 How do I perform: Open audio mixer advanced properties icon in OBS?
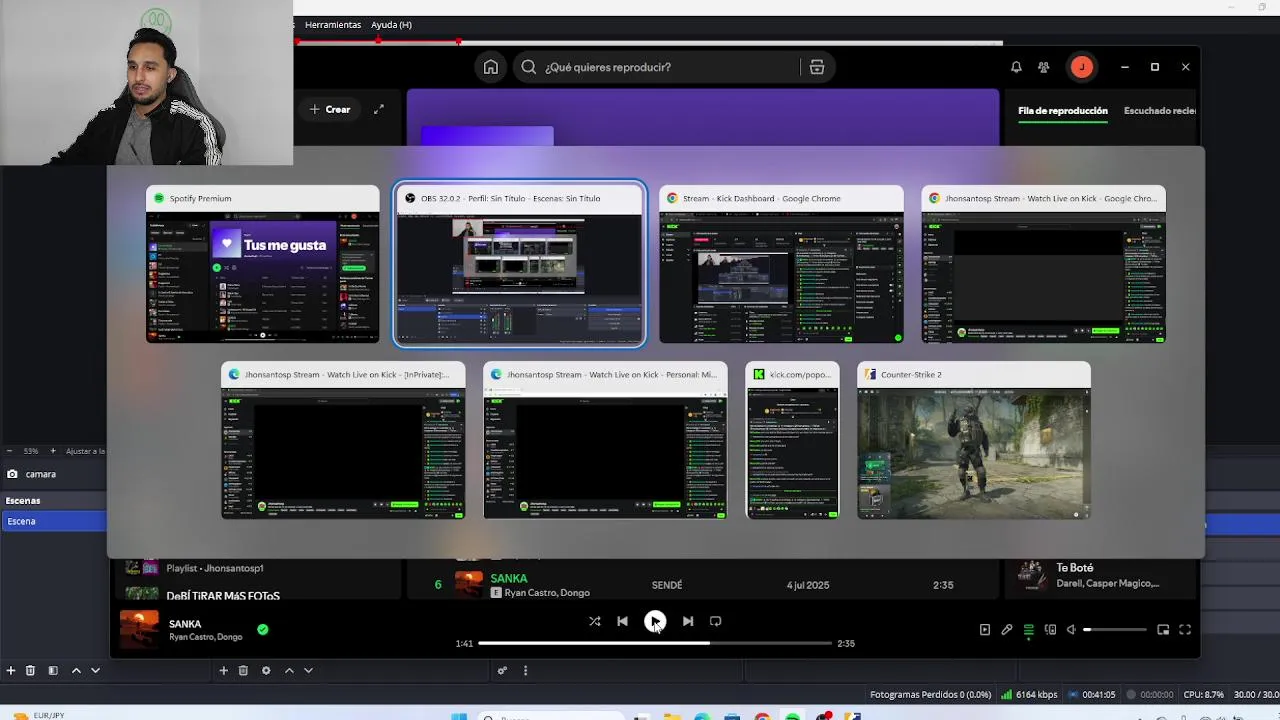502,670
